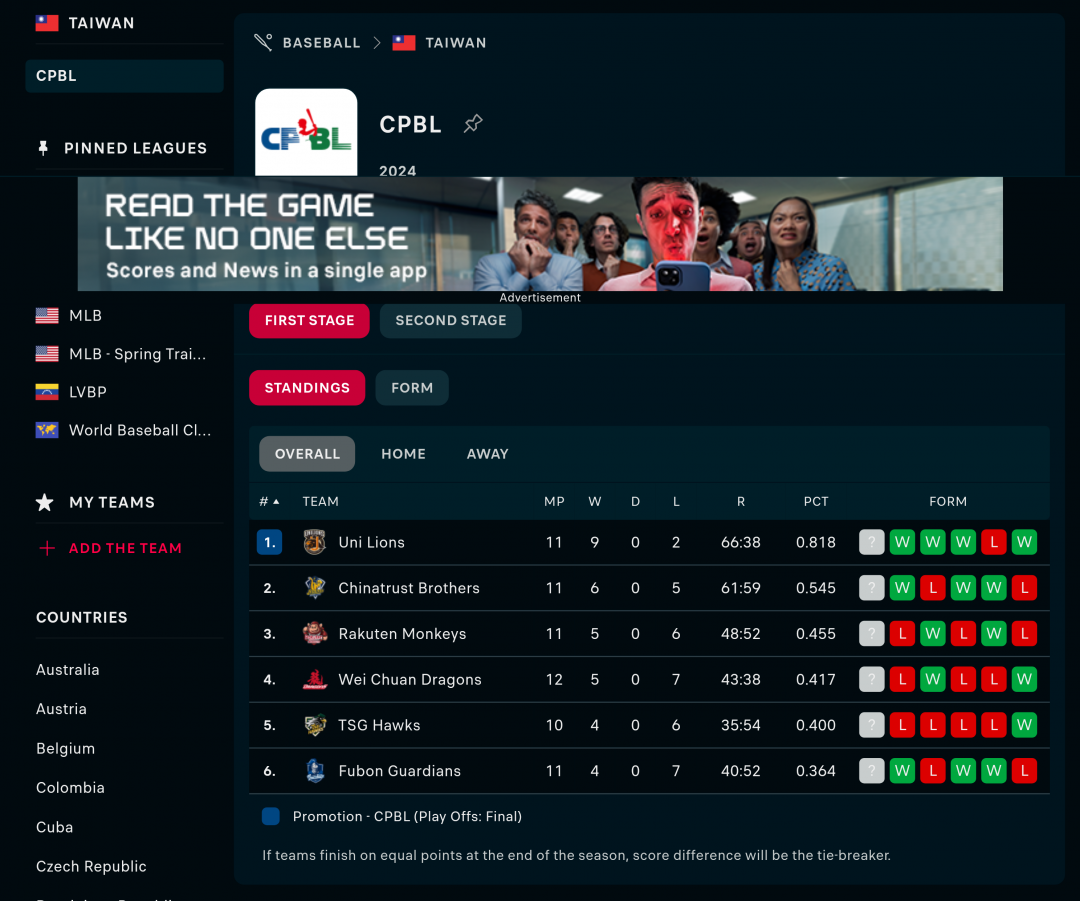Click the flag next to MLB - Spring Training
Image resolution: width=1080 pixels, height=901 pixels.
pos(47,354)
